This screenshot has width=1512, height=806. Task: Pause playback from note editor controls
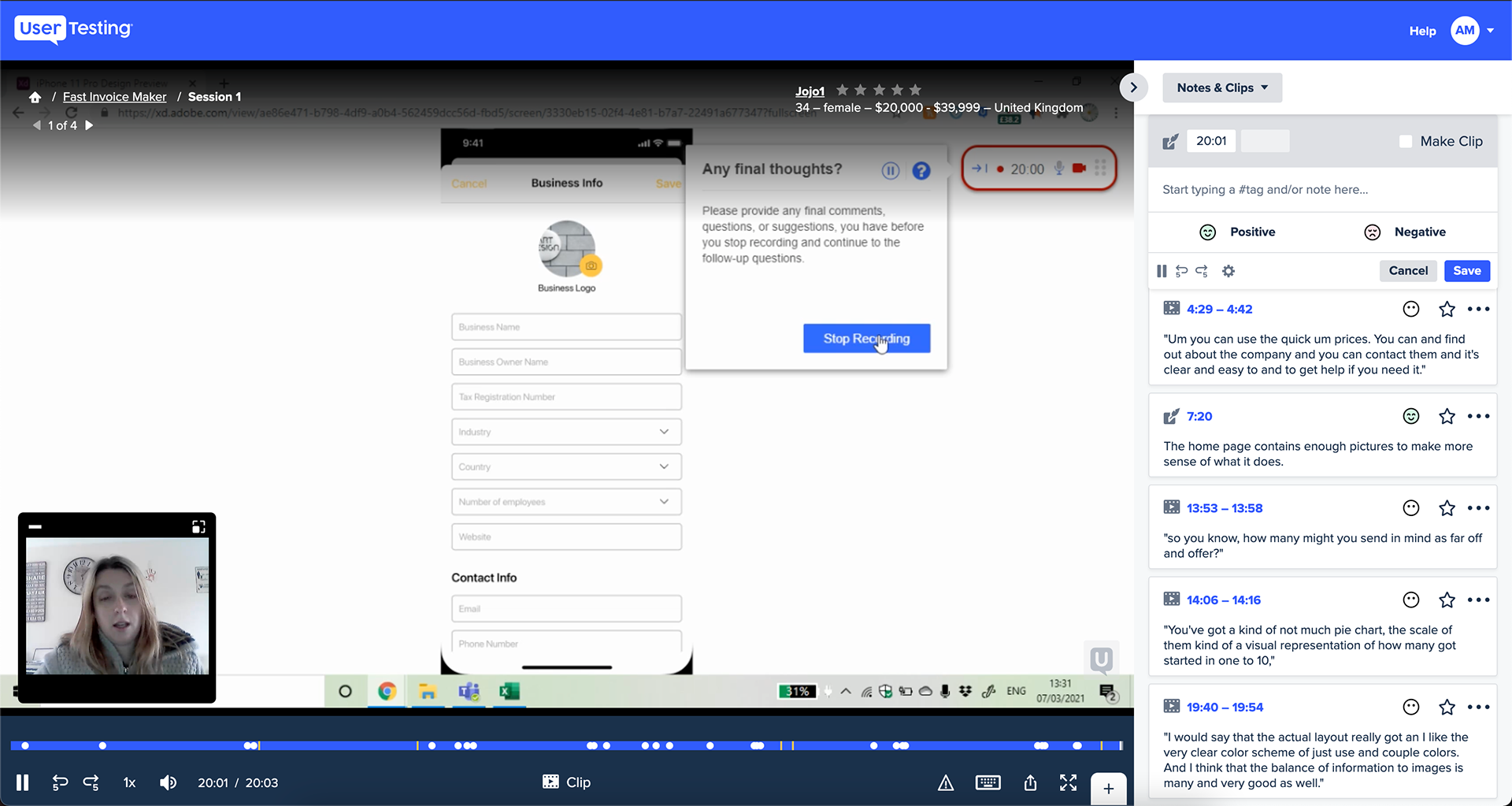(1162, 271)
